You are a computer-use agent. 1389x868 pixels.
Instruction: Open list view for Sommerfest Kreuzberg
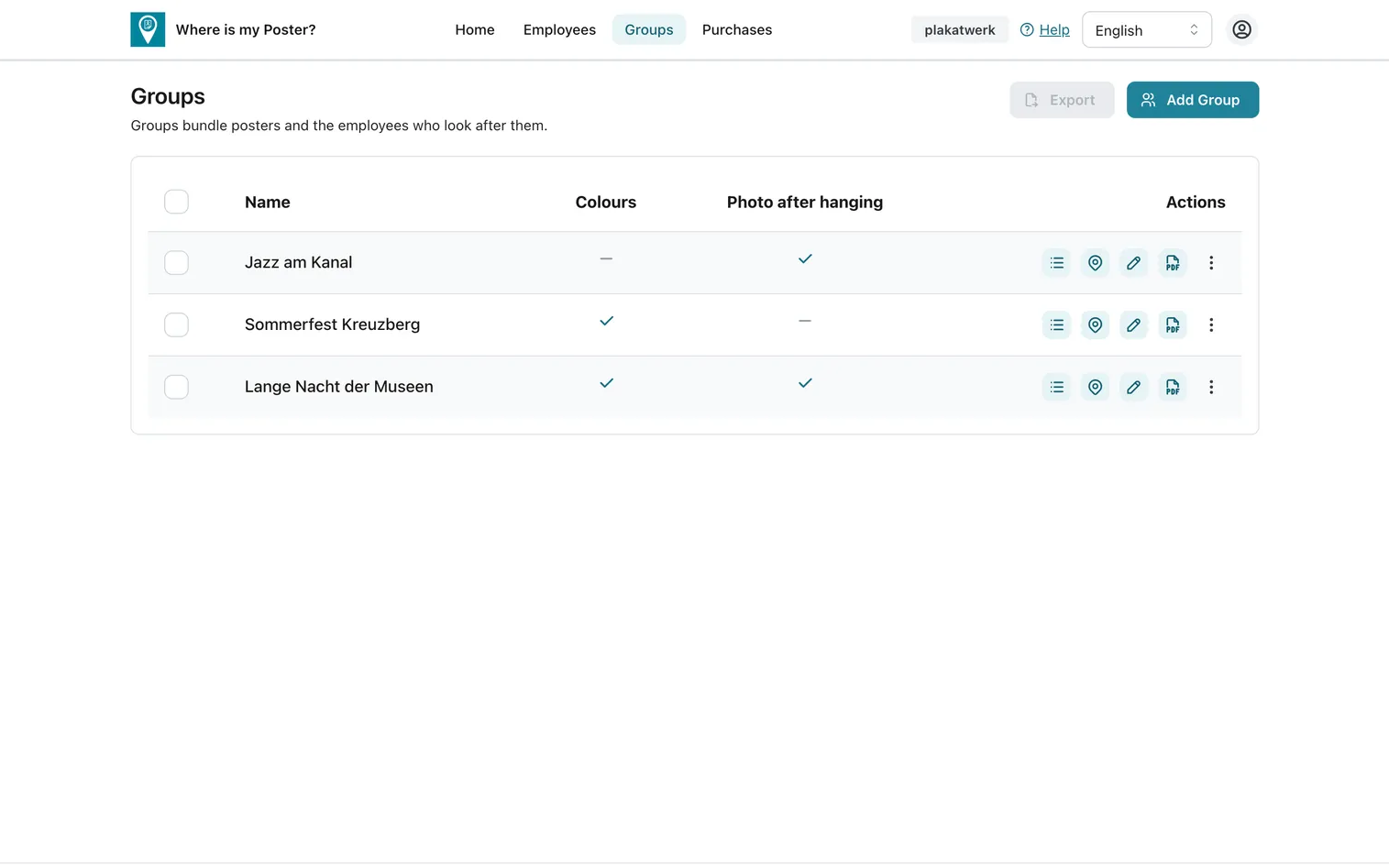(x=1056, y=324)
